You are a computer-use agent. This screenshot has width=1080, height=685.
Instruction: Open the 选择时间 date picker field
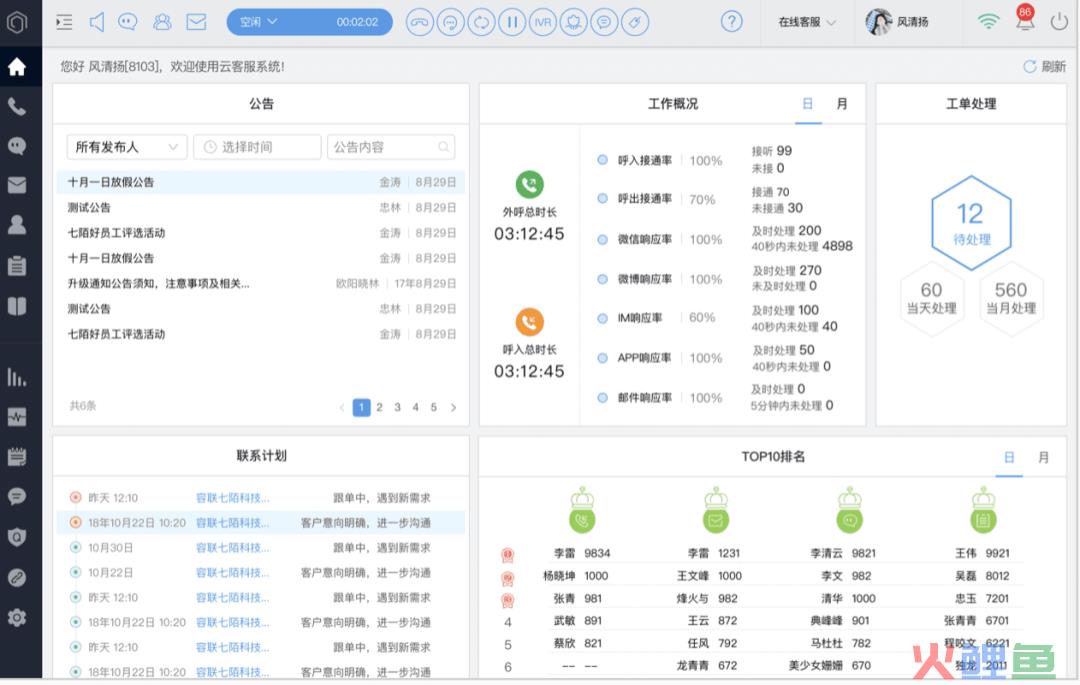pyautogui.click(x=257, y=147)
